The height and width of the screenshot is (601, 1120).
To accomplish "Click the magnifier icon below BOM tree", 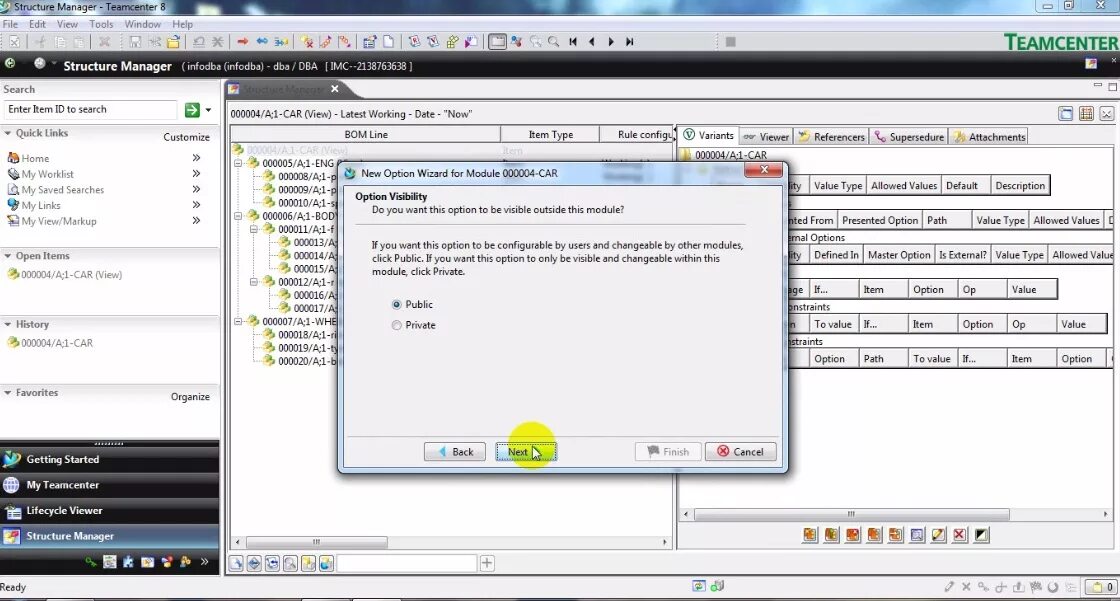I will click(290, 563).
